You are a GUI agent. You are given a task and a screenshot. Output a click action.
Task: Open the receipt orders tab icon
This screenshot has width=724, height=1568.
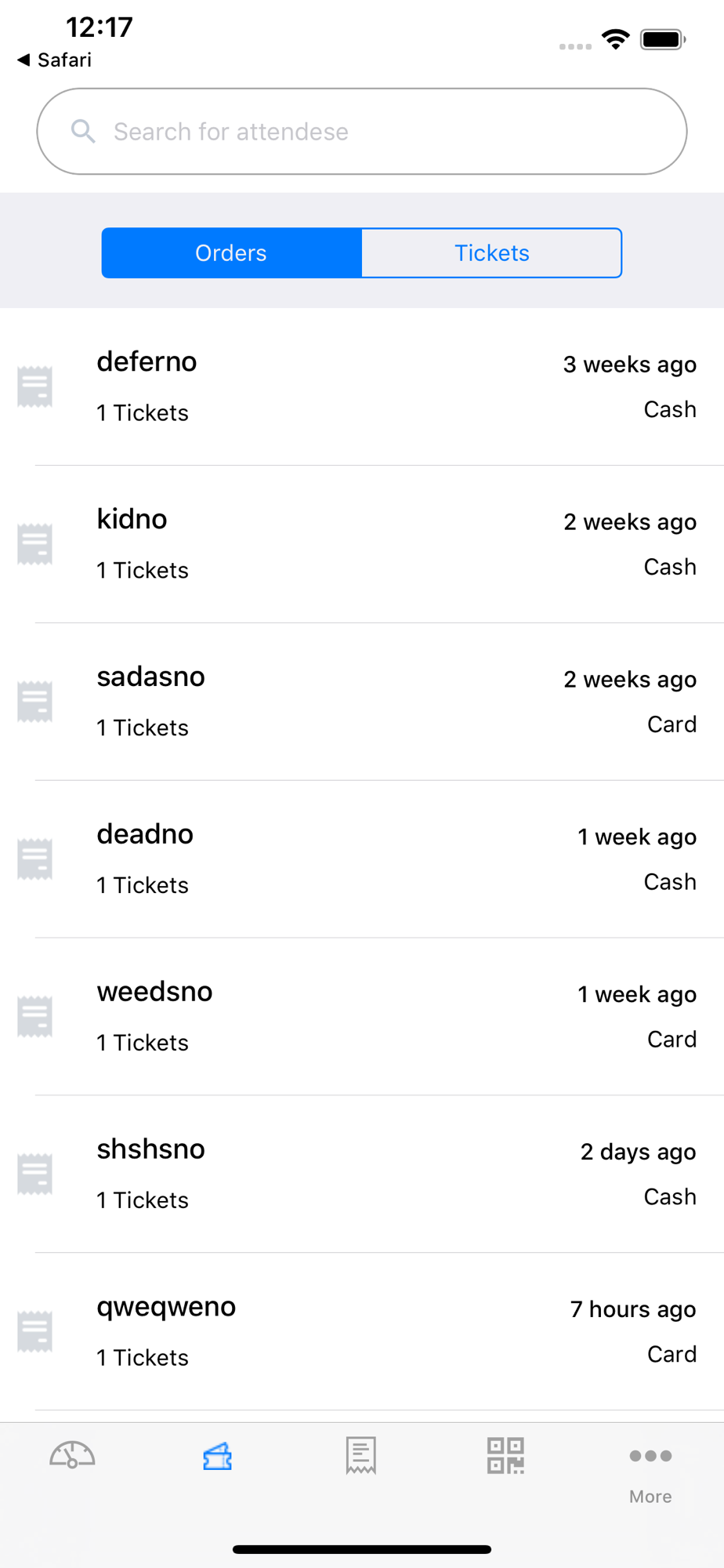point(361,1456)
